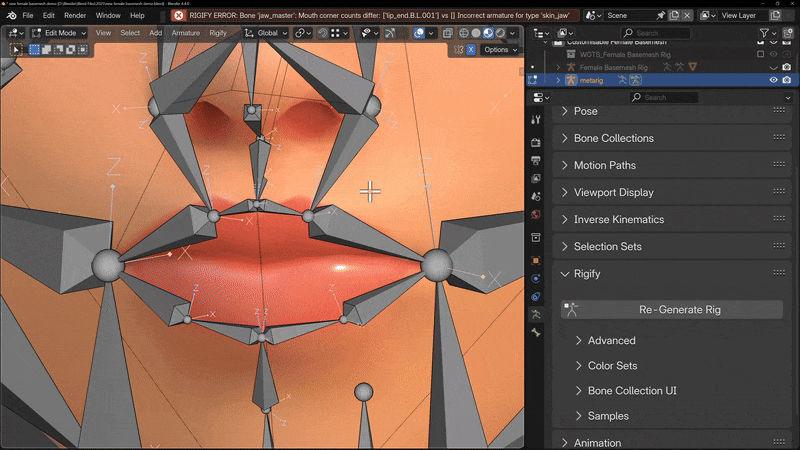Click the Re-Generate Rig button
This screenshot has width=800, height=450.
[x=679, y=310]
